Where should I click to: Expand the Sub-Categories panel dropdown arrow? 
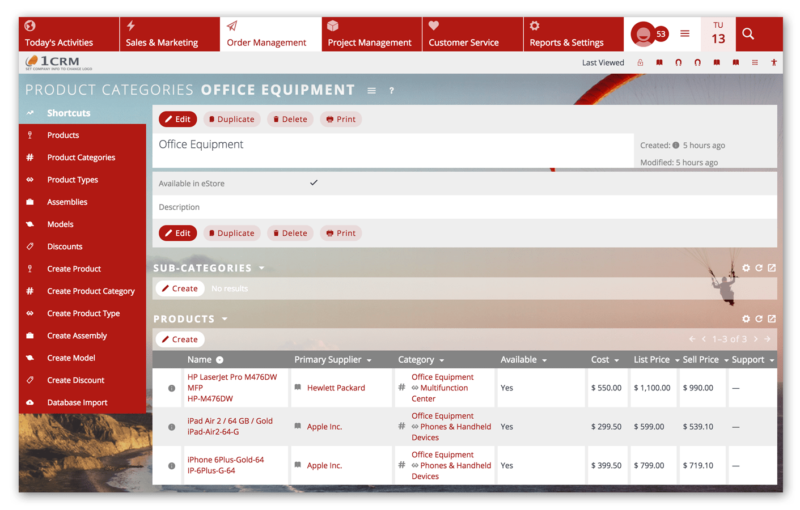[262, 268]
